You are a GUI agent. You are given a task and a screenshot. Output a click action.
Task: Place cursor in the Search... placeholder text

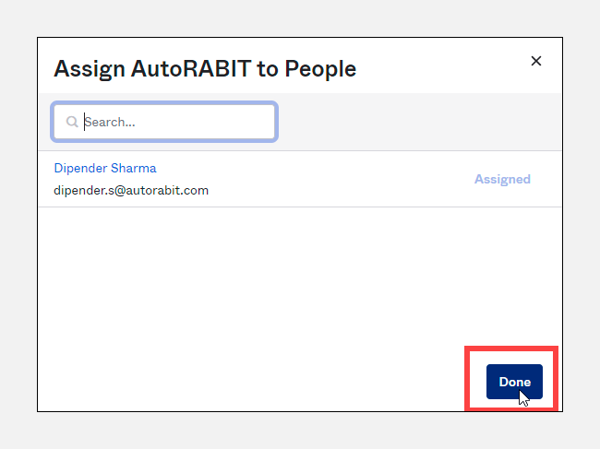point(110,122)
